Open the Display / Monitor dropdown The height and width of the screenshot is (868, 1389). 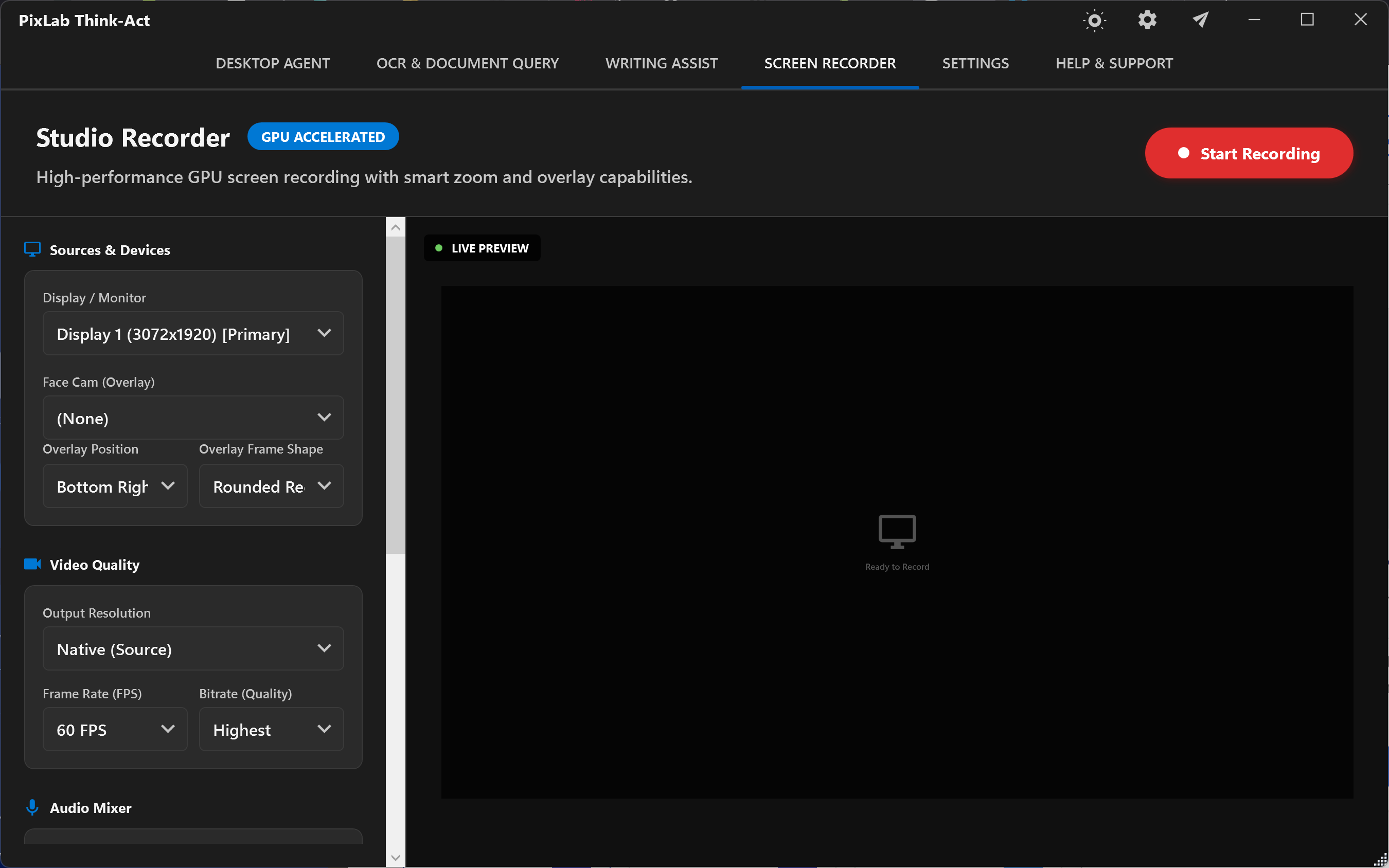[193, 334]
